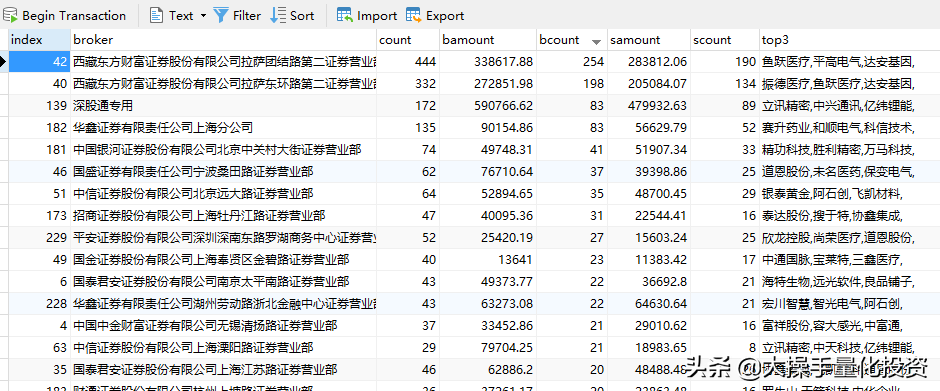
Task: Select top3 cell 富祥股份,容大感光,中富通
Action: pyautogui.click(x=849, y=326)
